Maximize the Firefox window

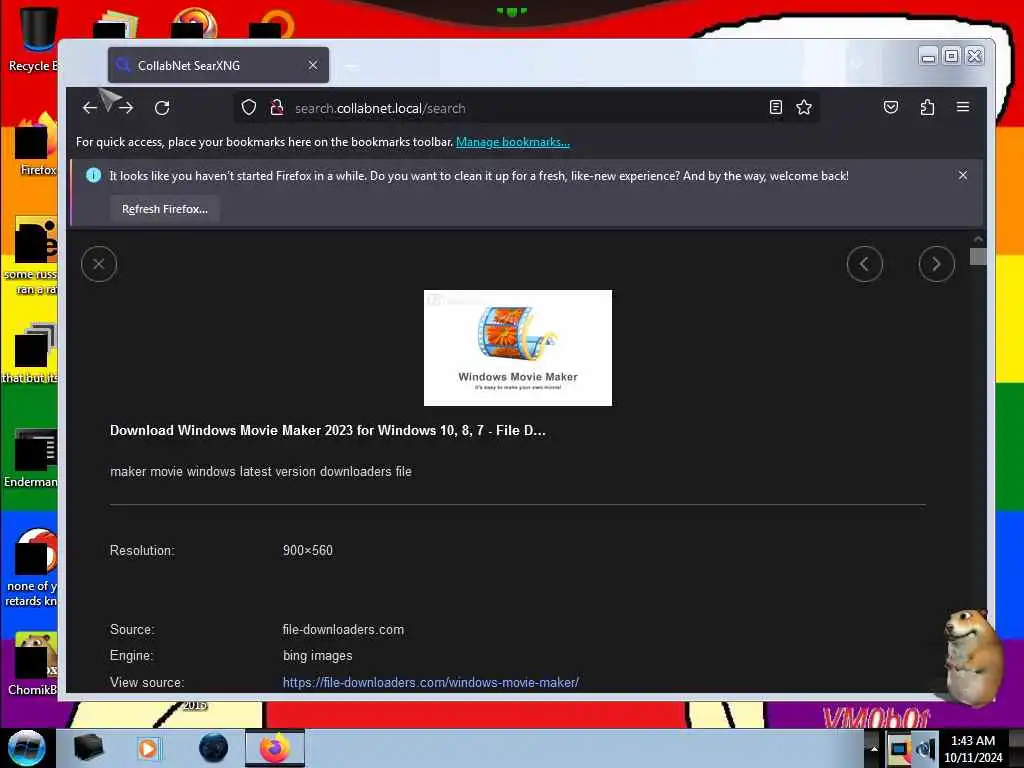tap(952, 57)
